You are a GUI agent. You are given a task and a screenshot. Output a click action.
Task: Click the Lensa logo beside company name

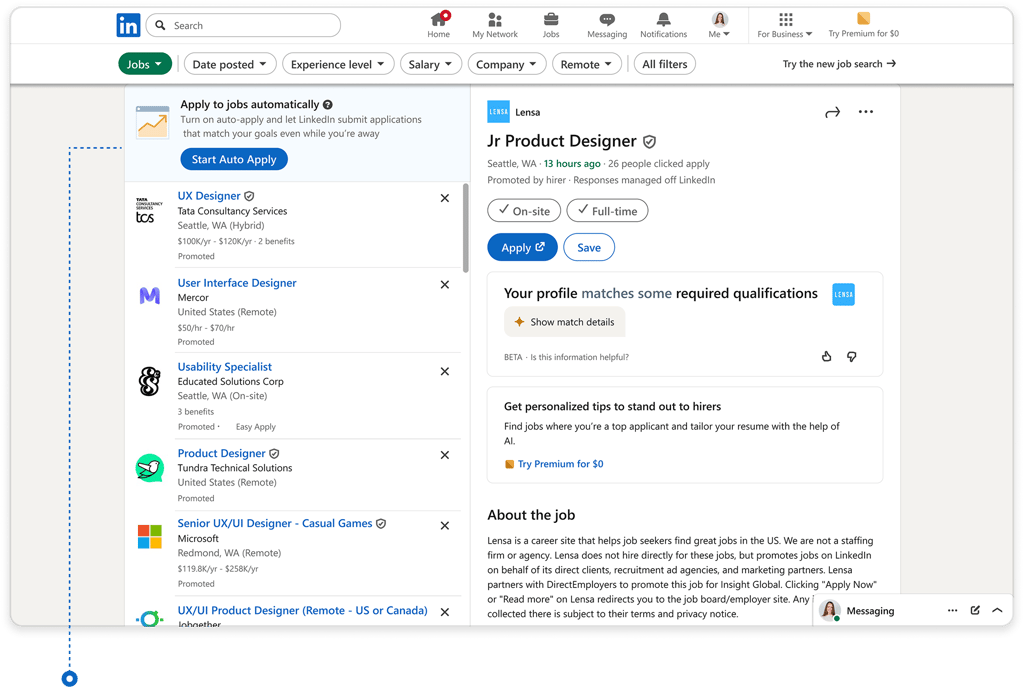point(498,112)
